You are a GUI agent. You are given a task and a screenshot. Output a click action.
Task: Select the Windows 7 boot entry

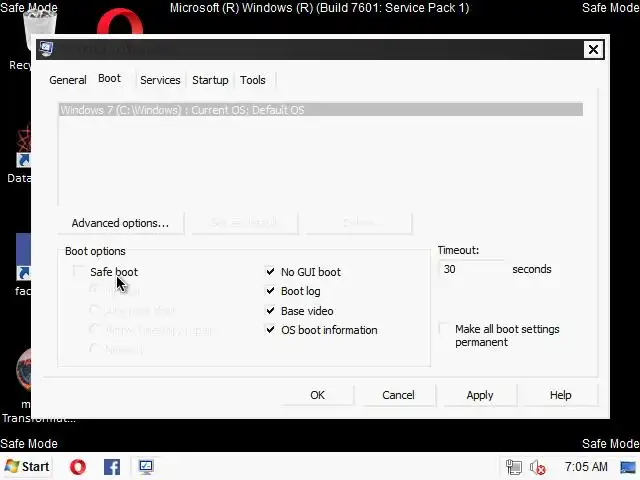click(321, 110)
